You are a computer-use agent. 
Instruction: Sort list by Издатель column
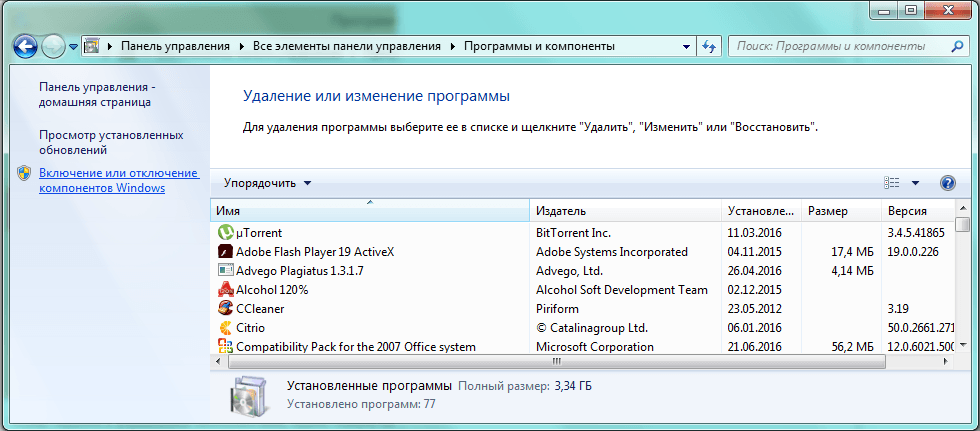625,211
